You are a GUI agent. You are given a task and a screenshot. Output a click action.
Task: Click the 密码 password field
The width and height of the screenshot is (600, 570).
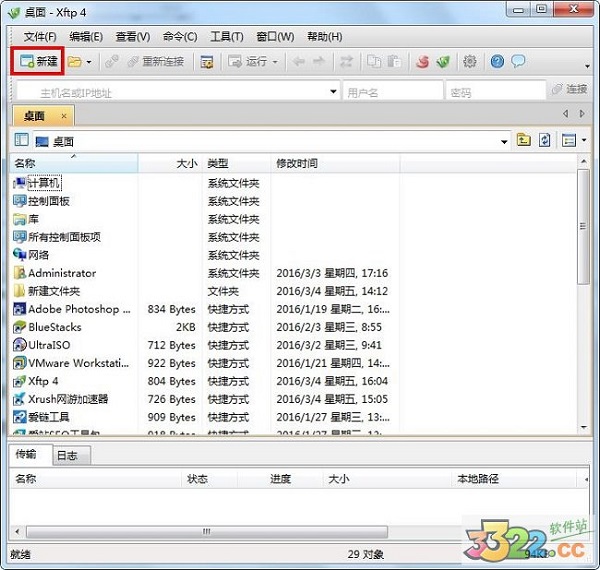(x=496, y=92)
